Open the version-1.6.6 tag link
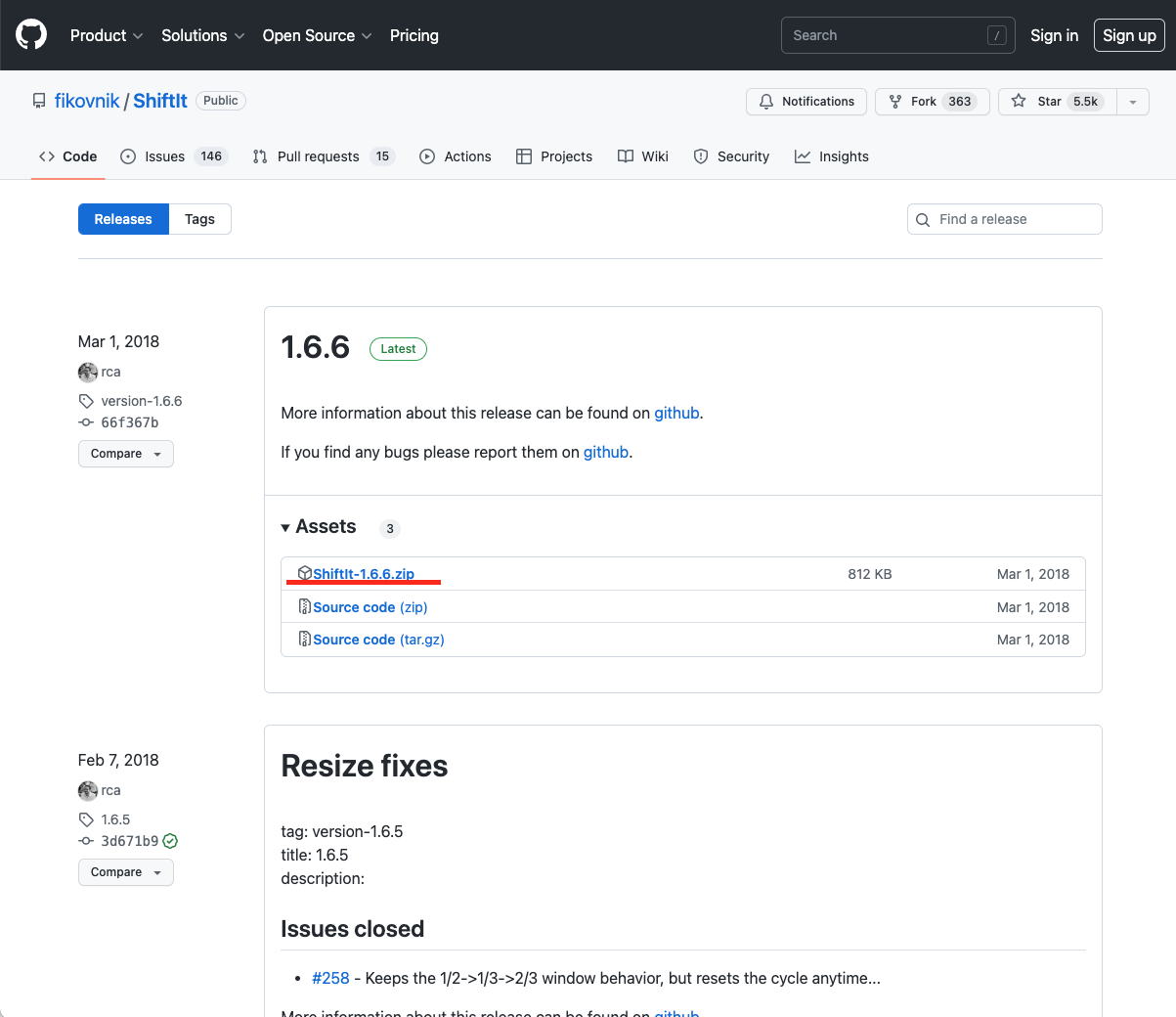The width and height of the screenshot is (1176, 1017). pyautogui.click(x=142, y=401)
